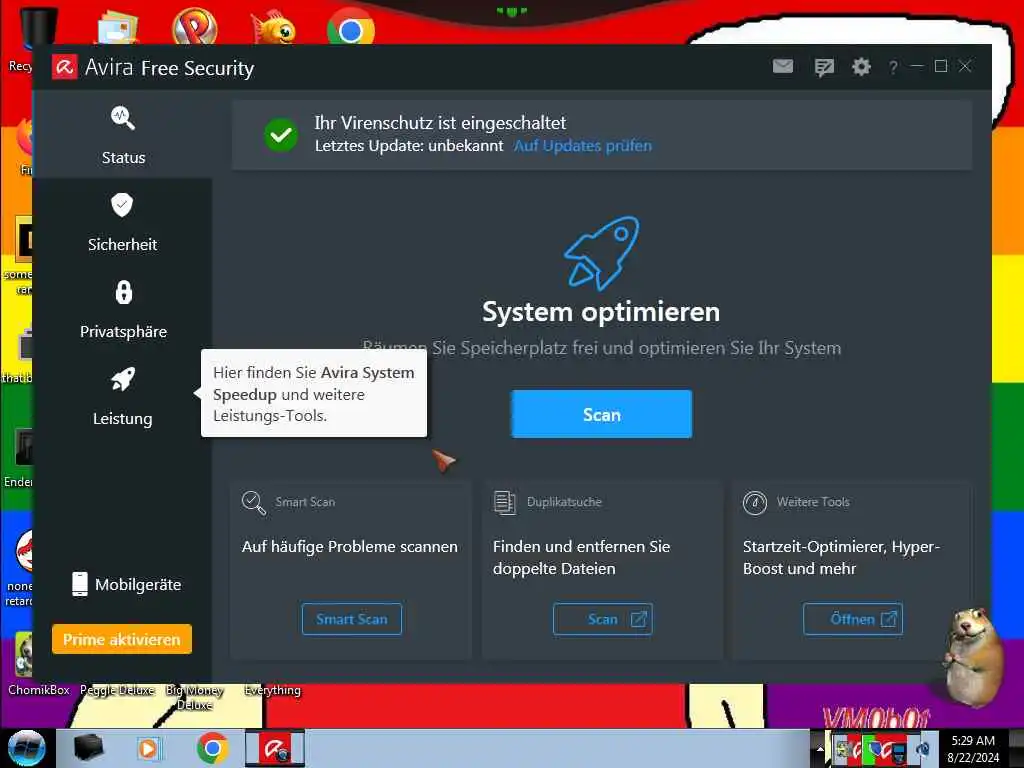The height and width of the screenshot is (768, 1024).
Task: Click the Mobilgeräte phone icon
Action: click(x=80, y=584)
